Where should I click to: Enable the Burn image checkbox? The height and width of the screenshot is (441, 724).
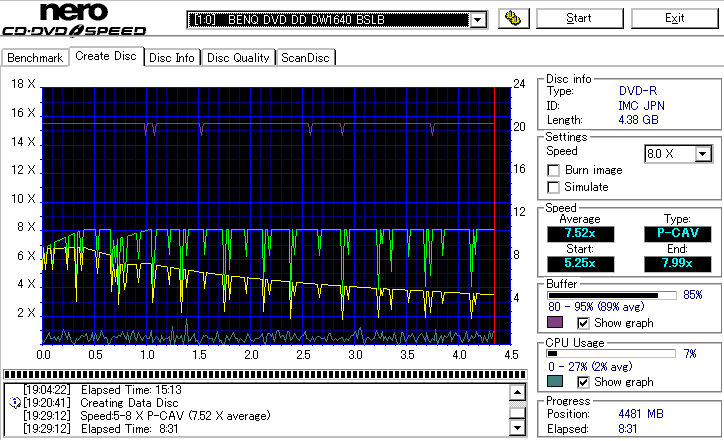(x=554, y=171)
